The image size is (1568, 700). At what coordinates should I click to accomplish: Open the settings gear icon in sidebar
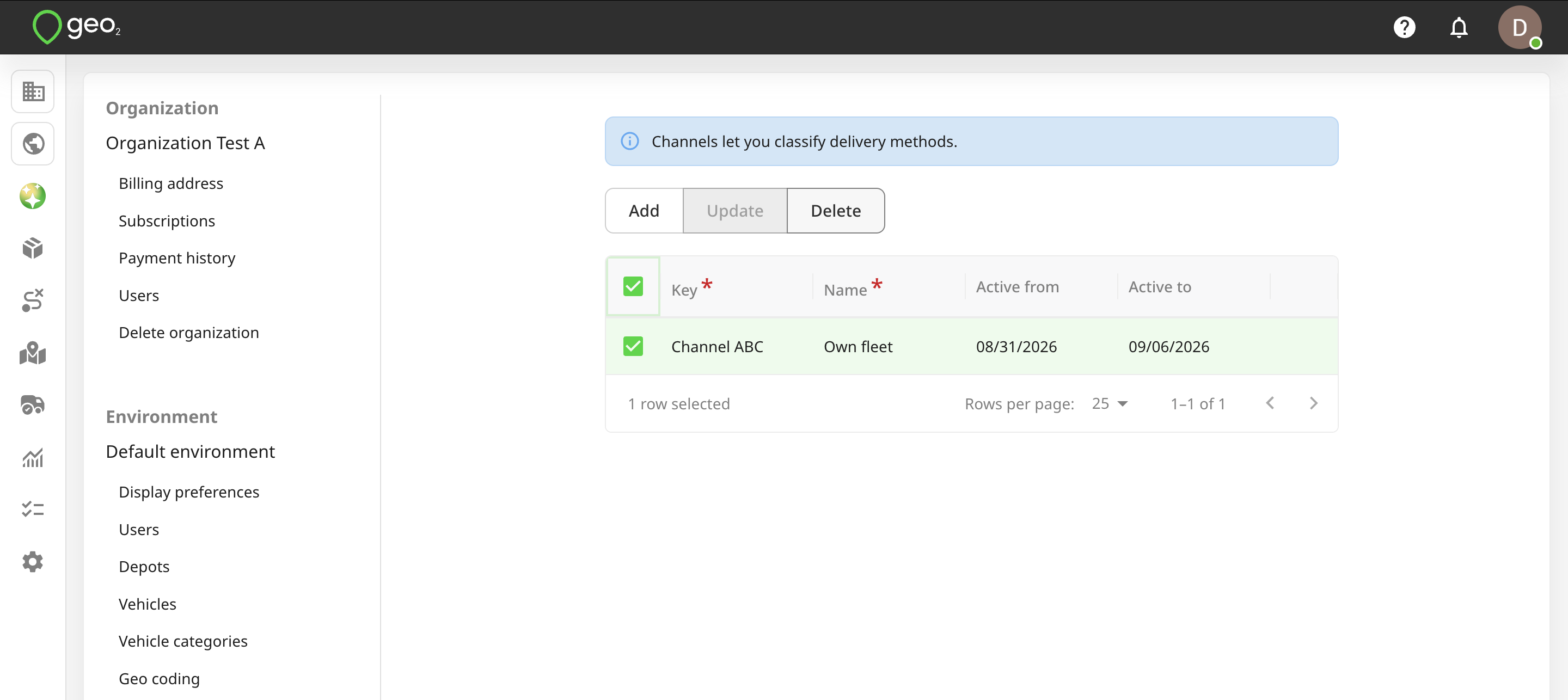pos(33,561)
